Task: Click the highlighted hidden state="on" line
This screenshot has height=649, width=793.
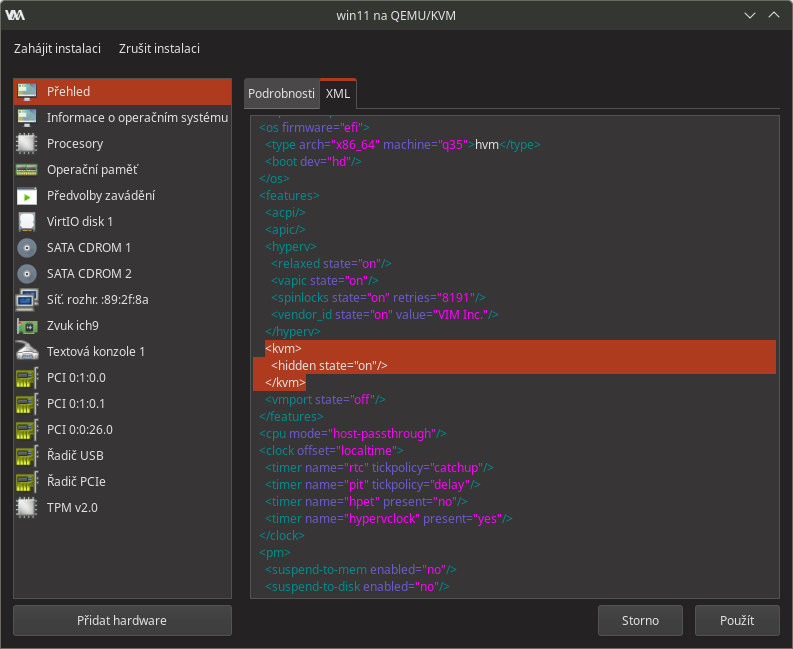Action: [329, 366]
